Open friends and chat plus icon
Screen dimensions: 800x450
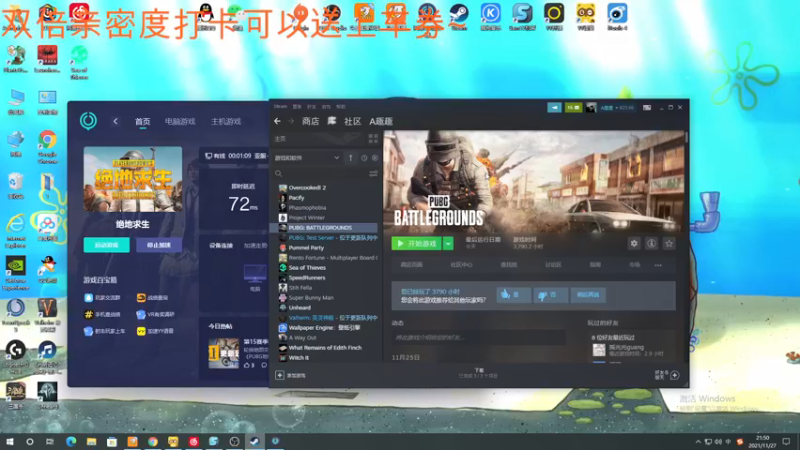tap(674, 376)
